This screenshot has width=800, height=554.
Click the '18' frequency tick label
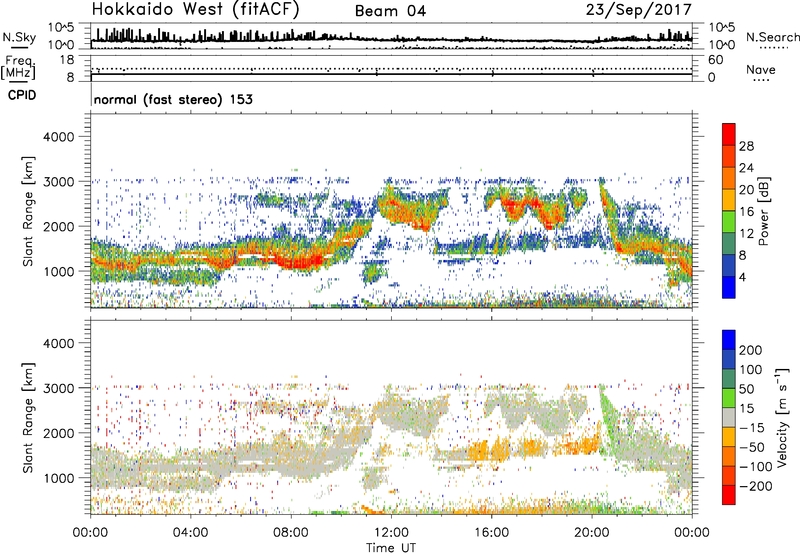(x=67, y=60)
